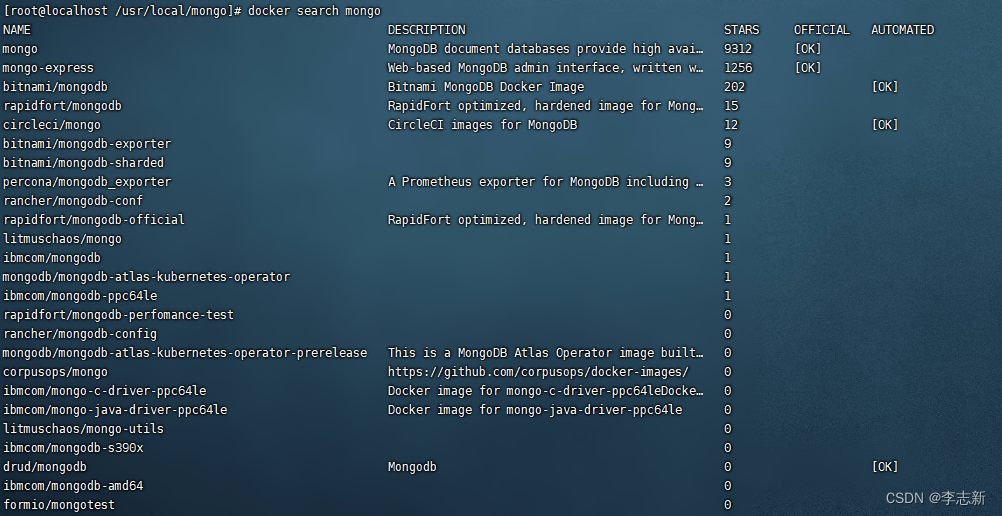This screenshot has height=516, width=1002.
Task: Click 'mongodb-atlas-kubernetes-operator-prerelease' name
Action: click(212, 353)
